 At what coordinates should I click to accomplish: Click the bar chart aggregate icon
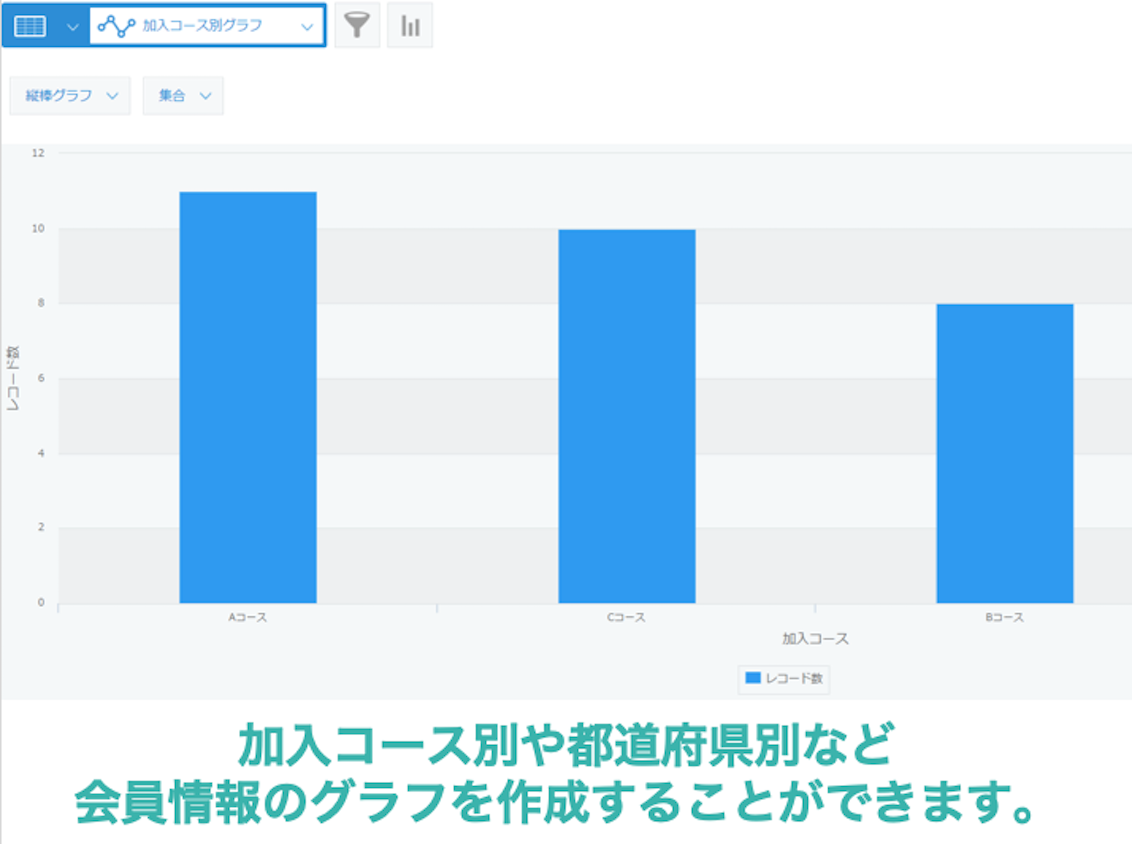tap(410, 27)
